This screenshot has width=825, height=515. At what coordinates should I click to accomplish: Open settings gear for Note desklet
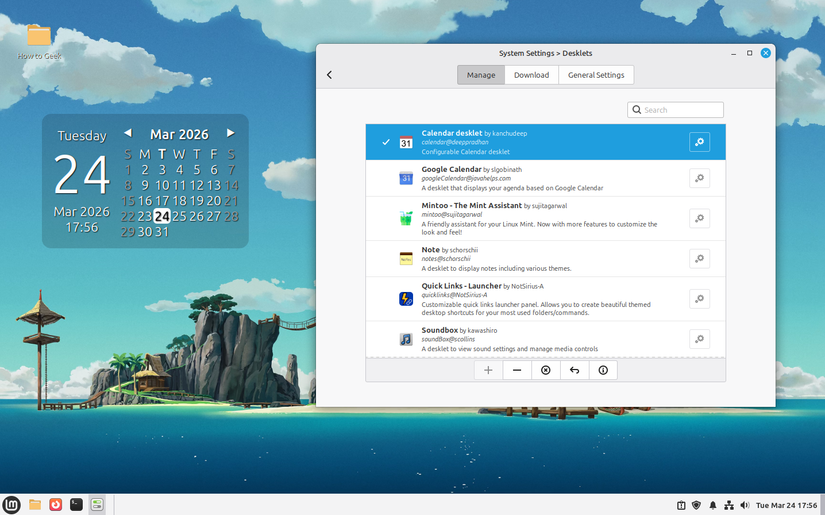pos(699,259)
